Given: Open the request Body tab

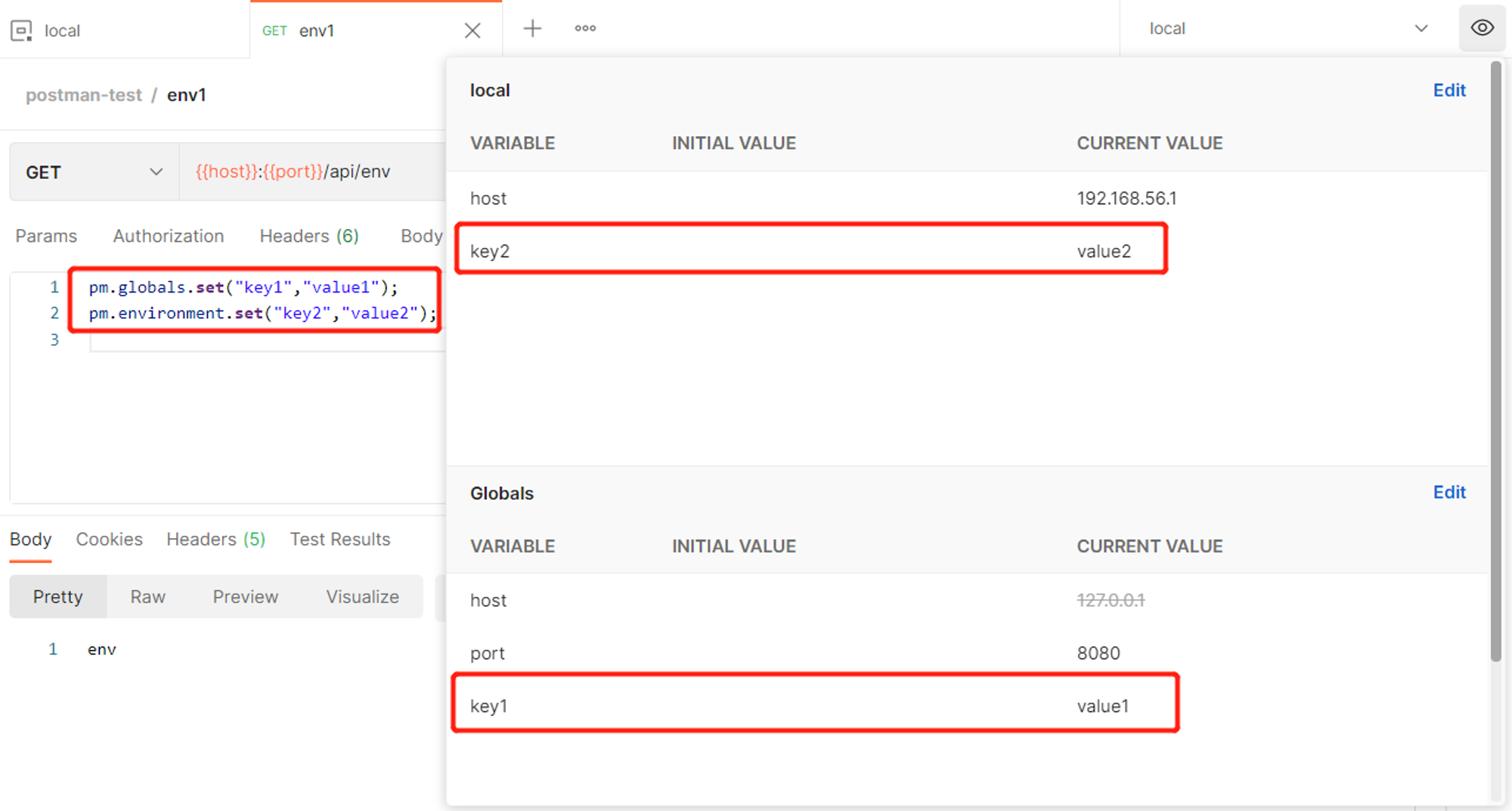Looking at the screenshot, I should [x=421, y=236].
